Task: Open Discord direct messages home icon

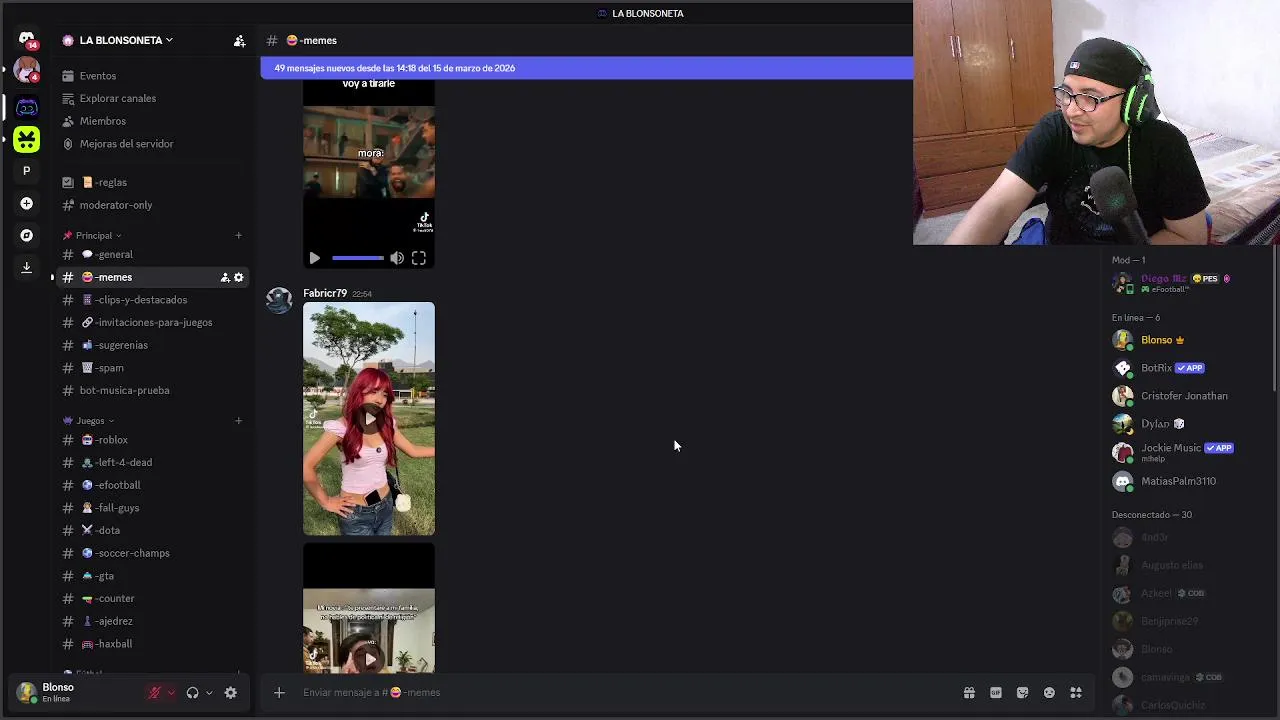Action: tap(27, 40)
